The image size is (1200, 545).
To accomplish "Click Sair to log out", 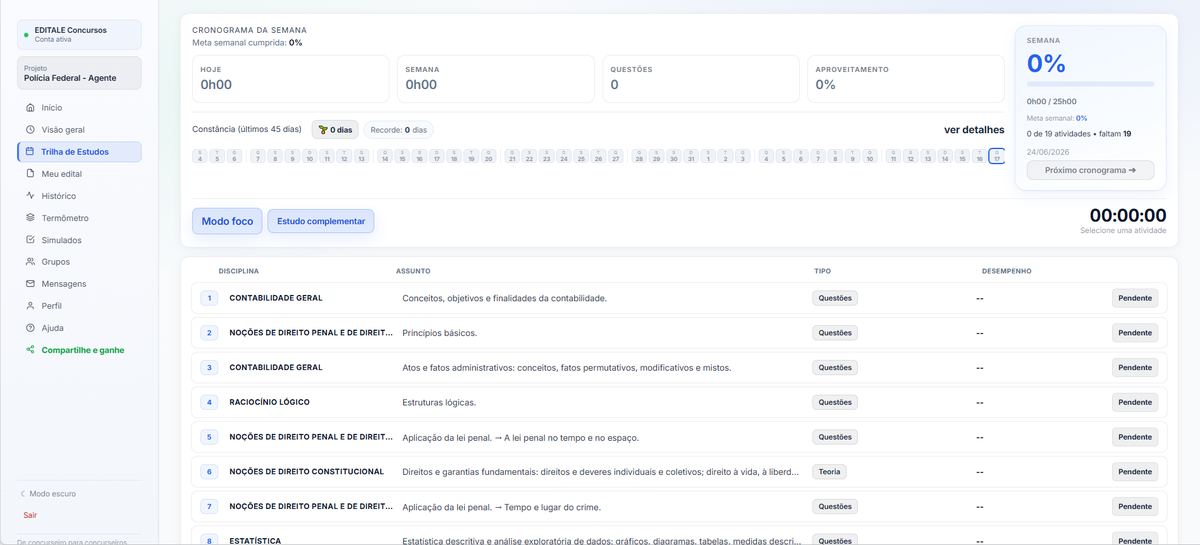I will [30, 515].
